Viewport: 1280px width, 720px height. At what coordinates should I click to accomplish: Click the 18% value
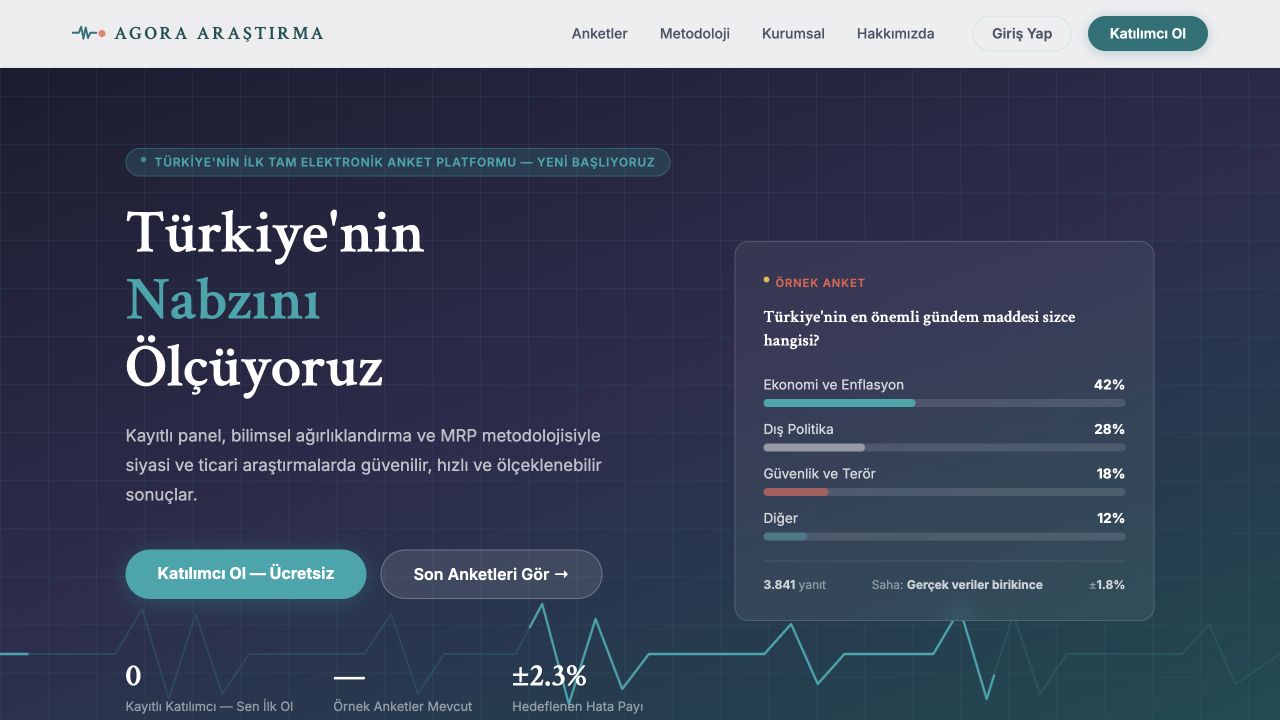[x=1110, y=474]
